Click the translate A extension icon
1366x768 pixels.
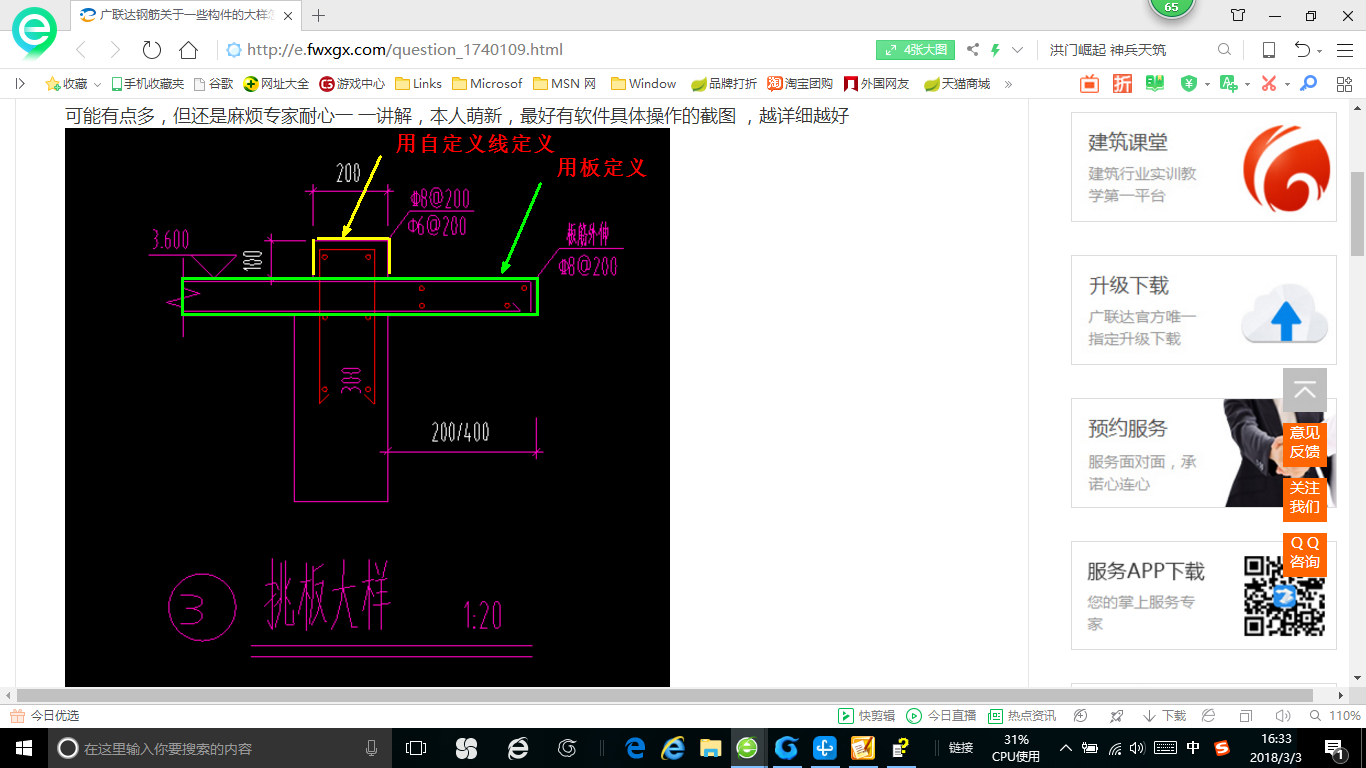(x=1229, y=84)
